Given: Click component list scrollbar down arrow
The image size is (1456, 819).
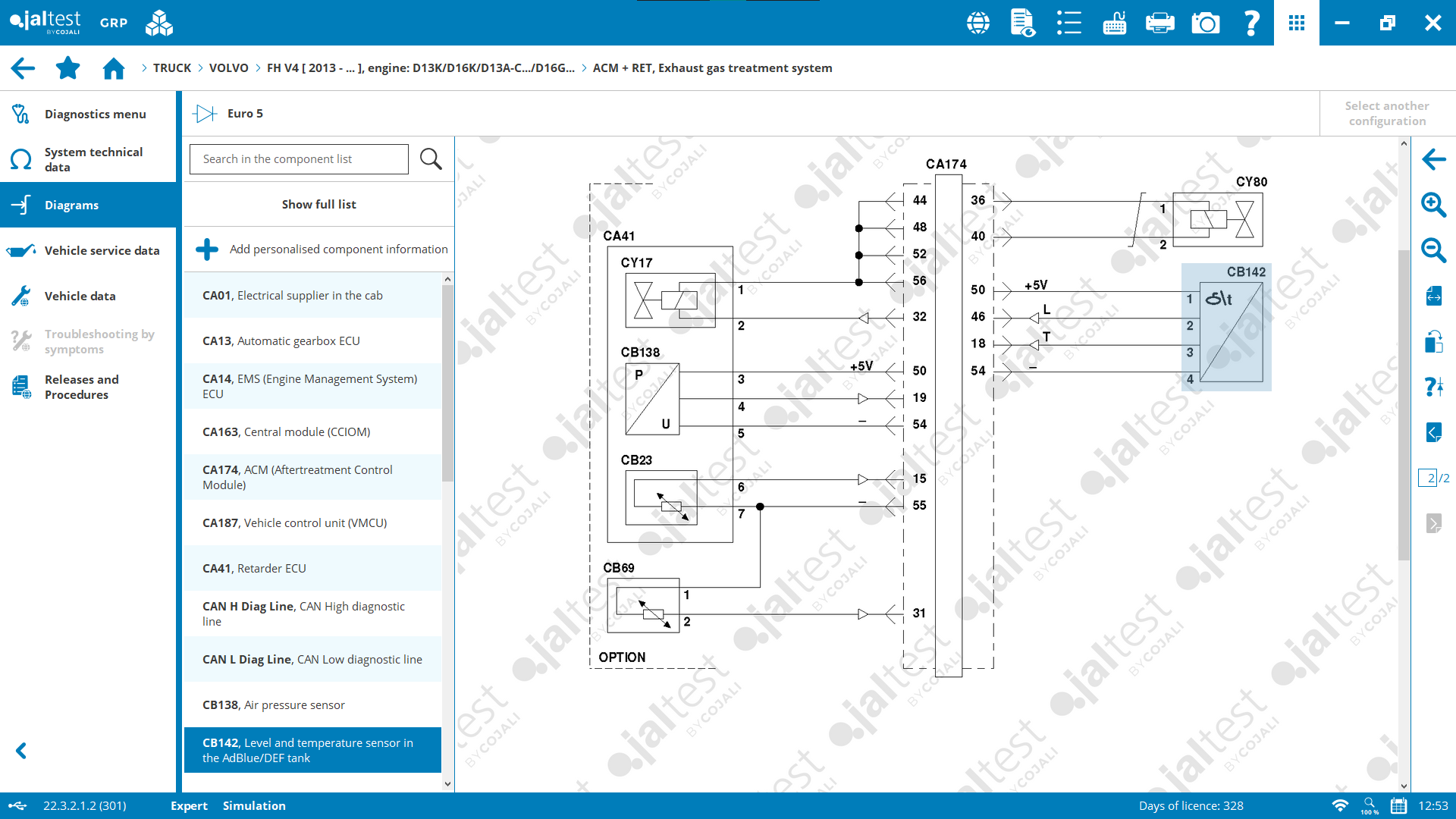Looking at the screenshot, I should pos(447,784).
